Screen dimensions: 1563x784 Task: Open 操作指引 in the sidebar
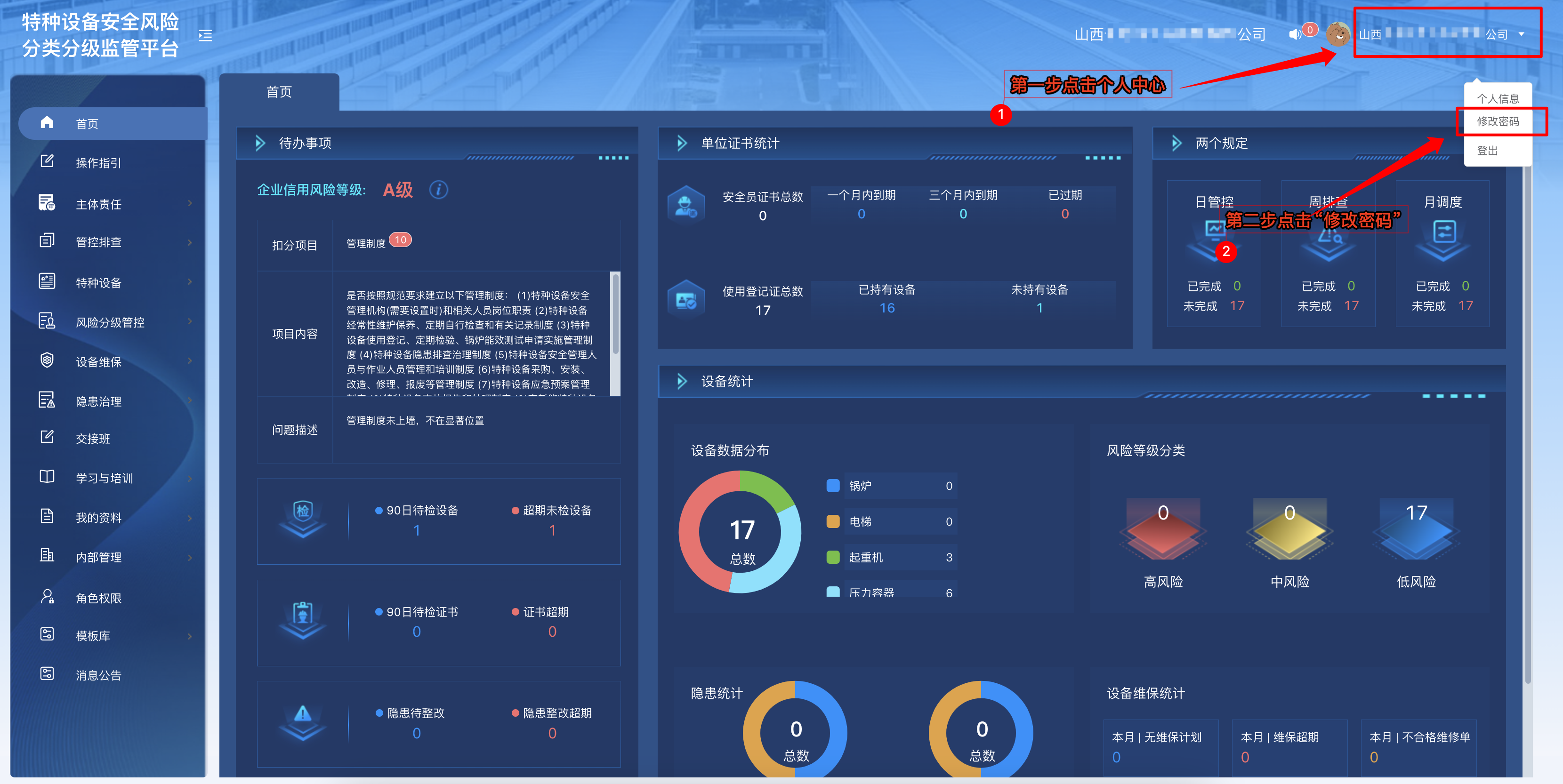point(98,163)
